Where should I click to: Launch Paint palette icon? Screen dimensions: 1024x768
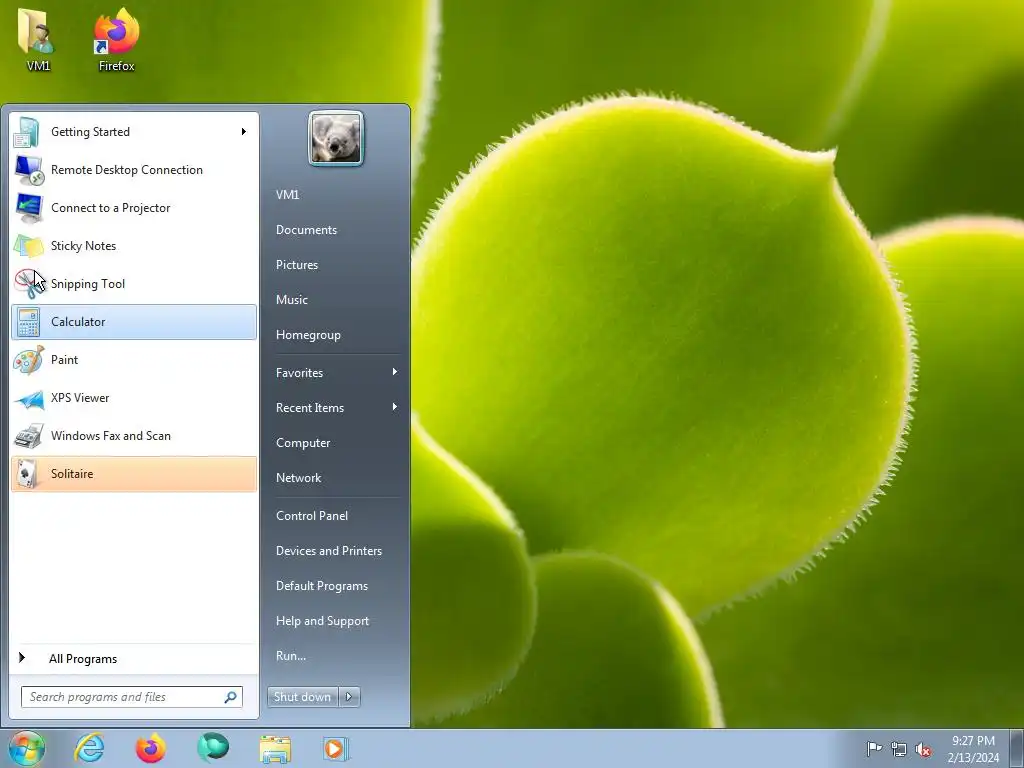(x=28, y=360)
